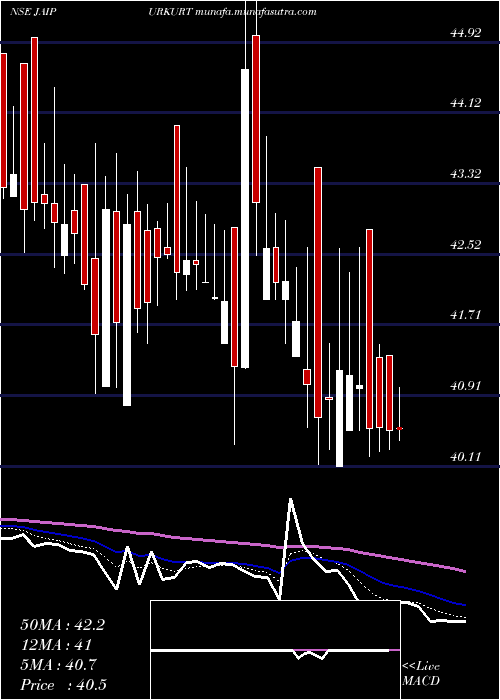Screen dimensions: 500x700
Task: Click the 43.32 price axis label
Action: pos(466,174)
